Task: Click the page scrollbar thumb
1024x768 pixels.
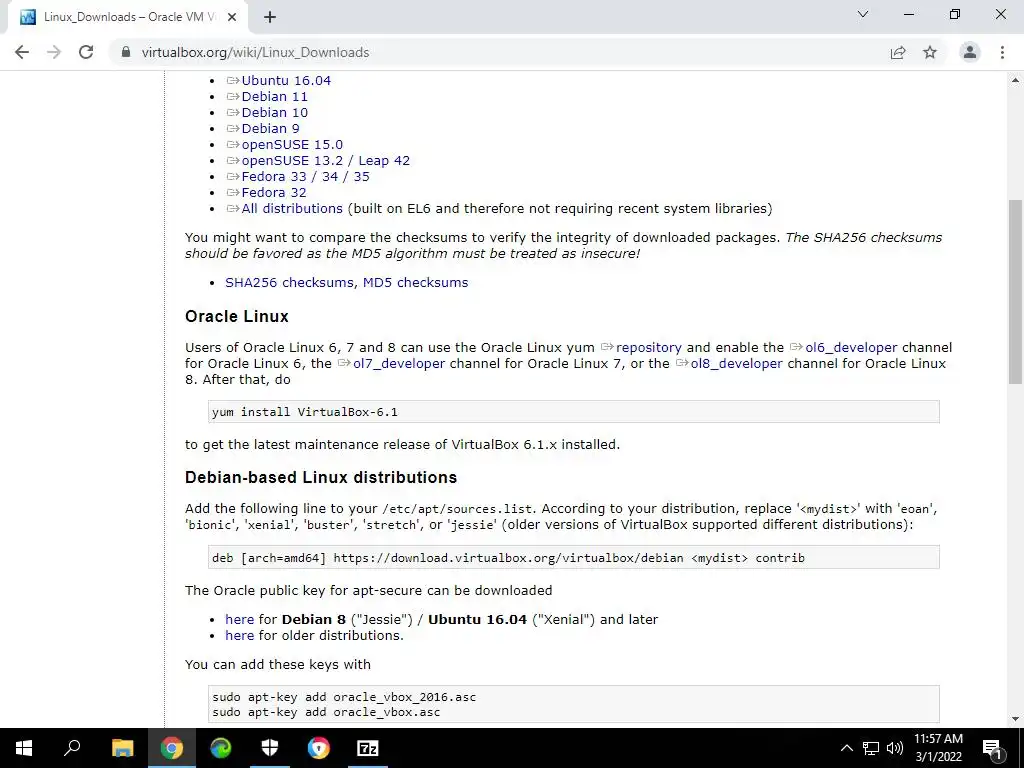Action: click(1015, 291)
